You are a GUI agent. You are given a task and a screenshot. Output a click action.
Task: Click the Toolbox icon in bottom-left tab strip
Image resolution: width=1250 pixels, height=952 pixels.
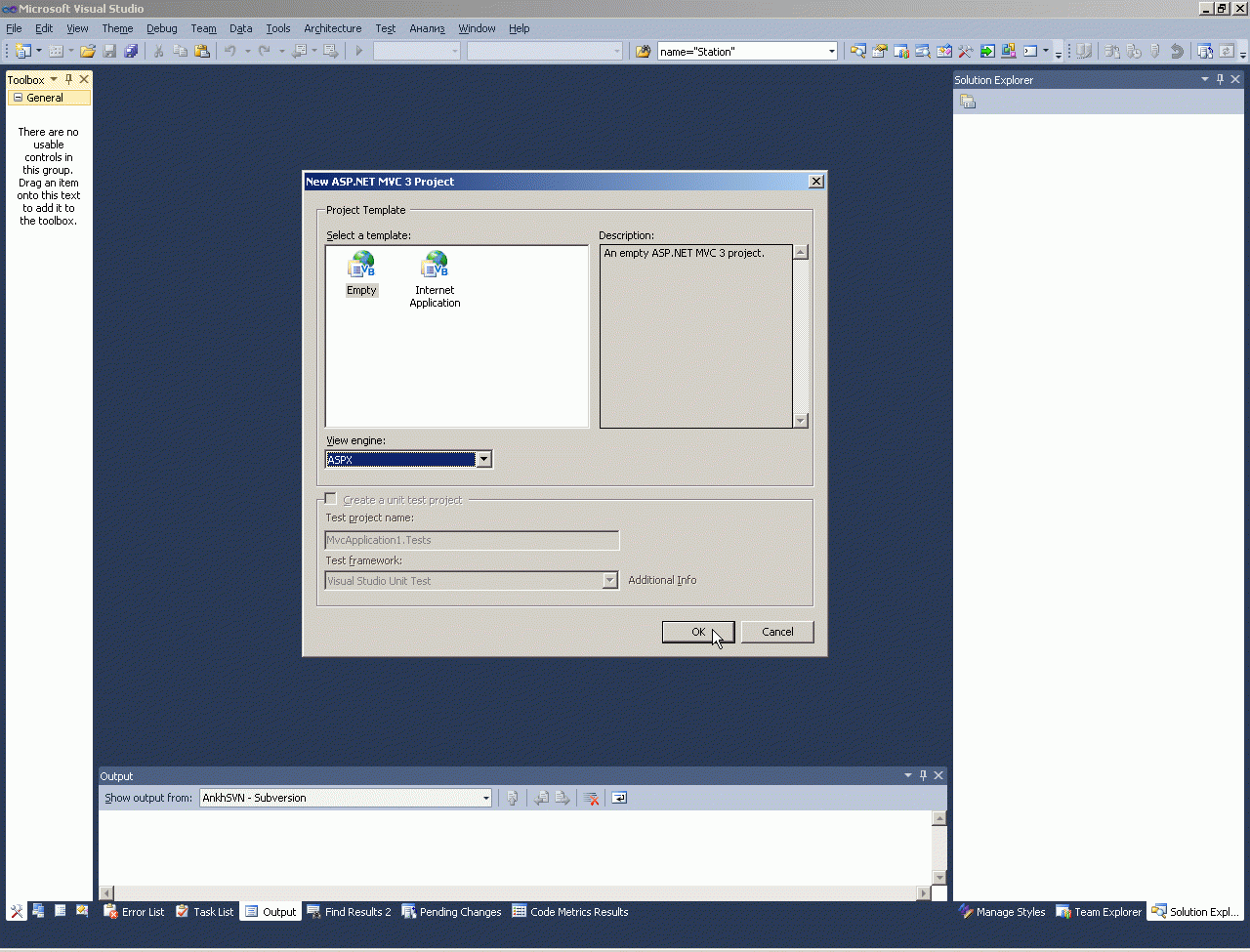[17, 911]
